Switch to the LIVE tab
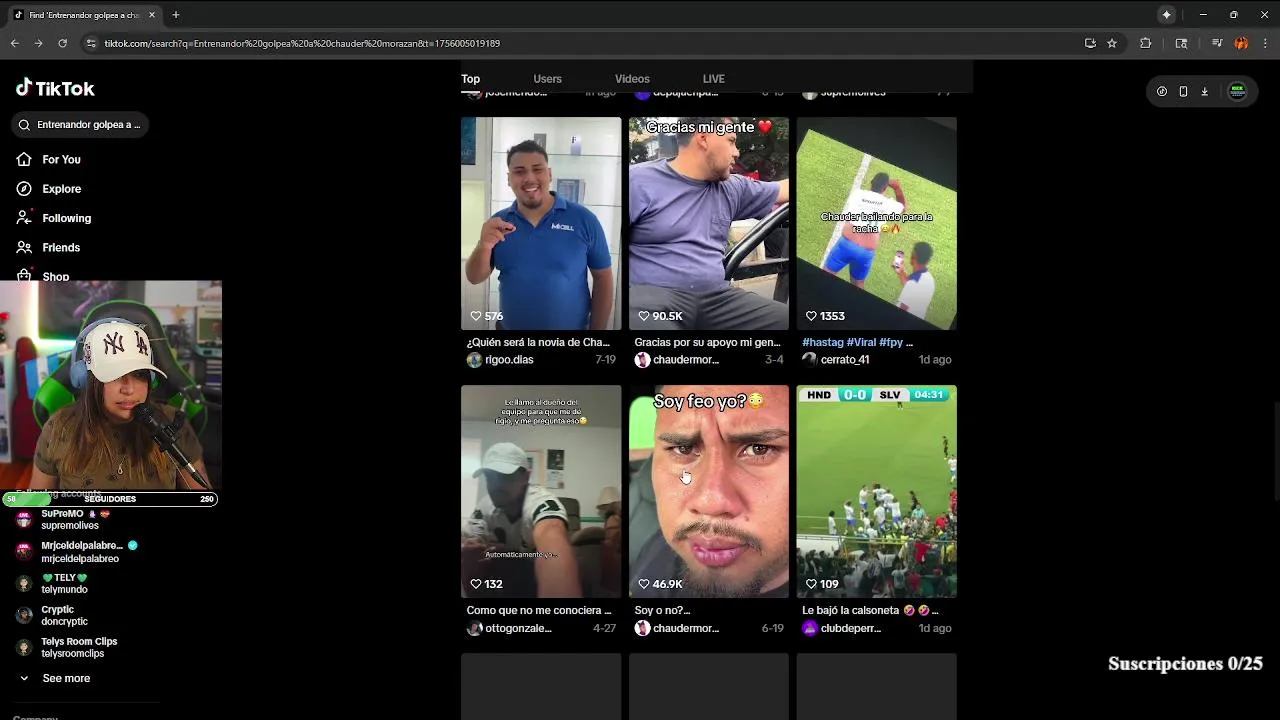Image resolution: width=1280 pixels, height=720 pixels. 713,79
